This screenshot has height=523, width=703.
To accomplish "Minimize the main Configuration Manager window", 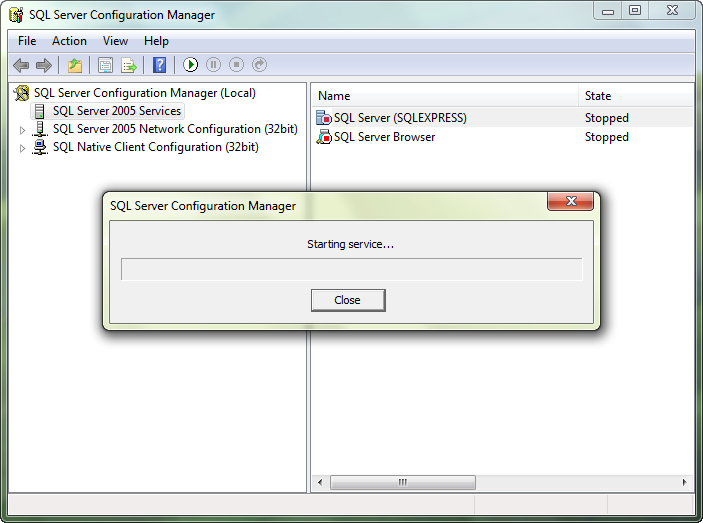I will pos(608,11).
